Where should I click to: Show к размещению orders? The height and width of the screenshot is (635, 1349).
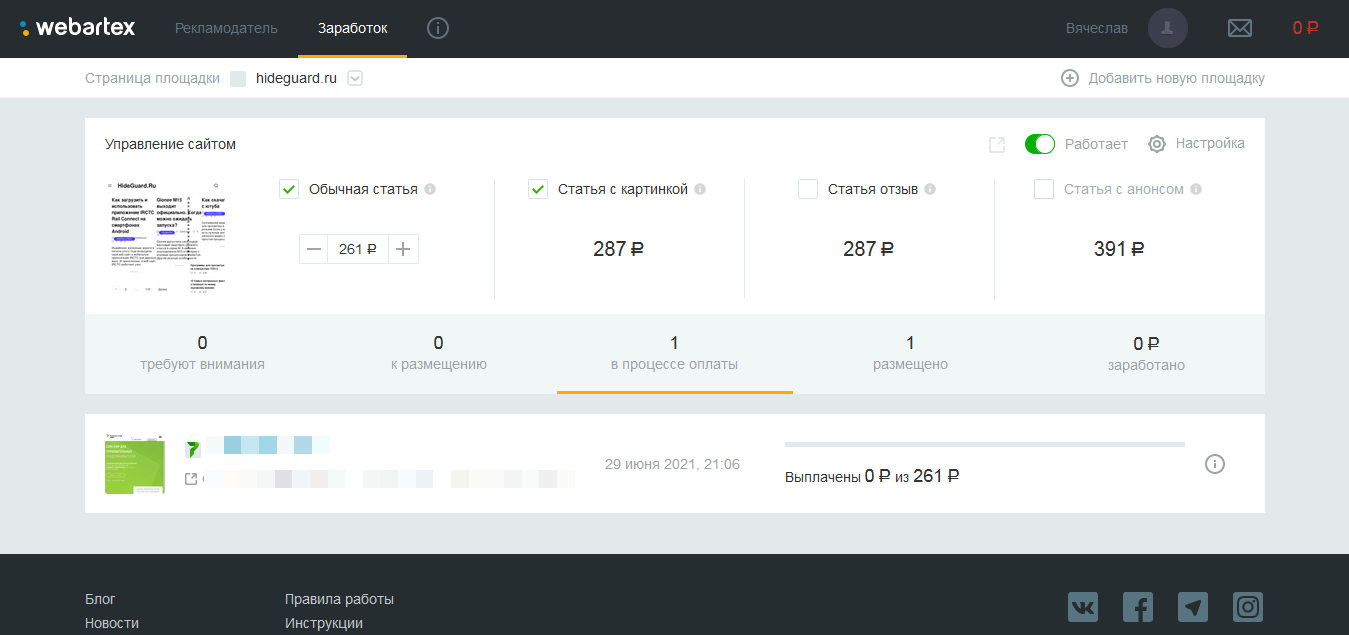click(439, 354)
